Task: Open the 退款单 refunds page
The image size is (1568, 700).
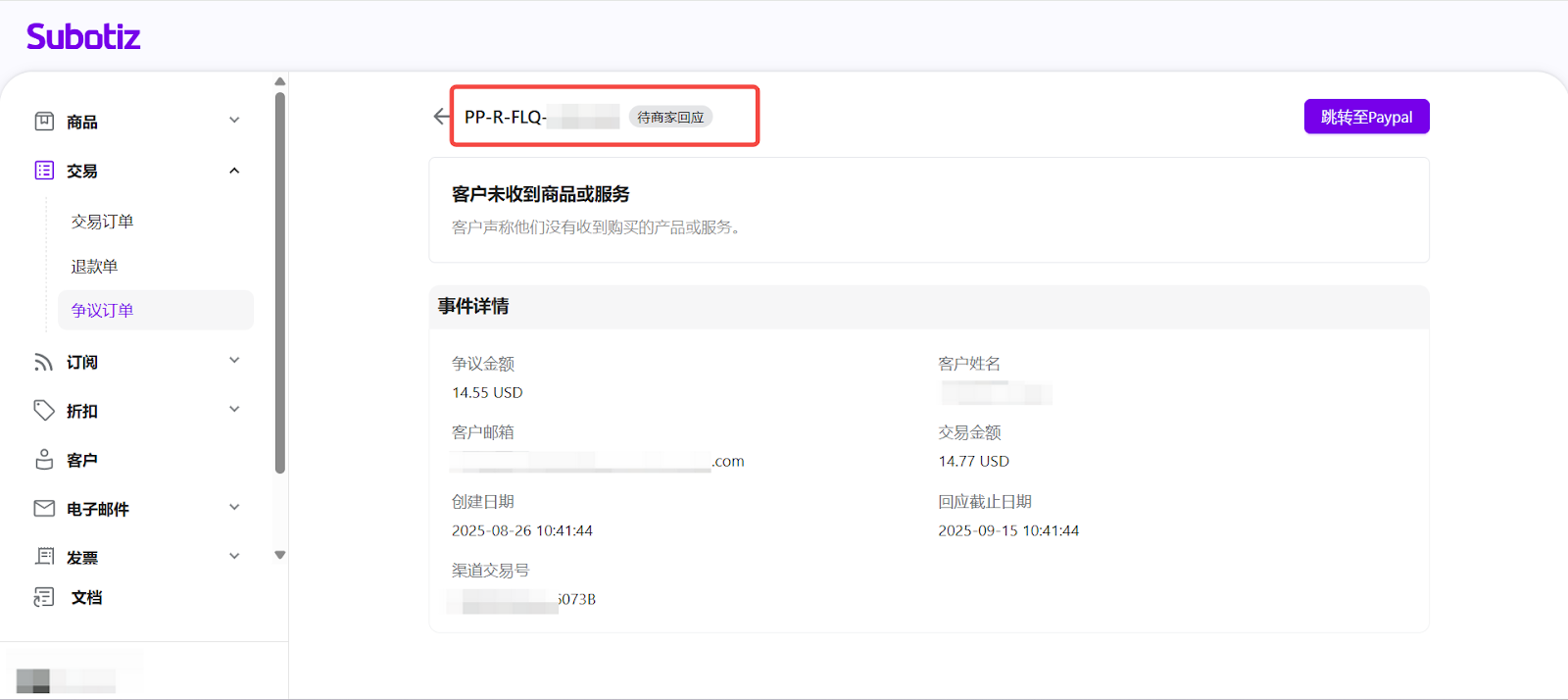Action: pyautogui.click(x=94, y=267)
